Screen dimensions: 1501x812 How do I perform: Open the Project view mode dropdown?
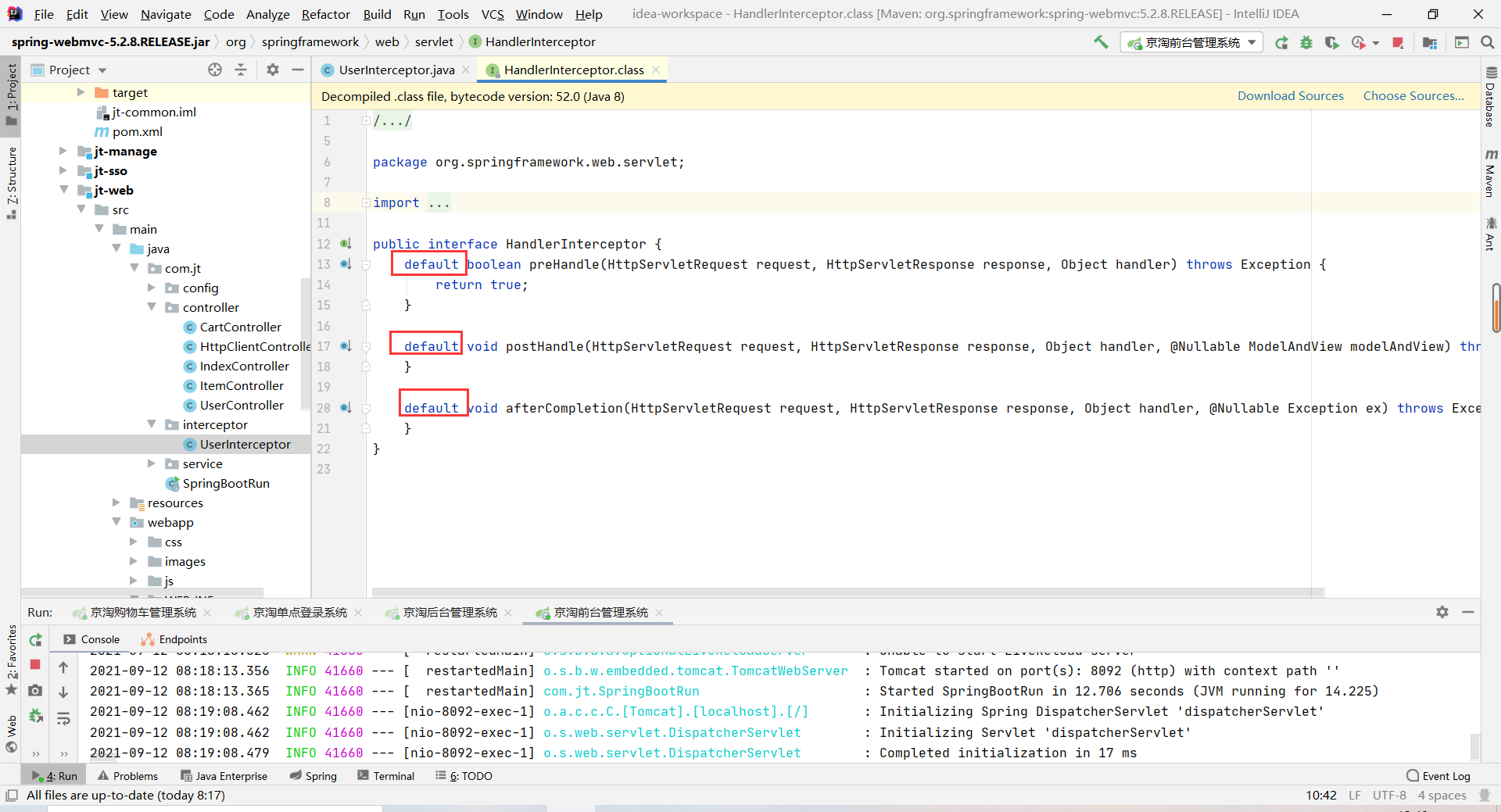pos(102,70)
